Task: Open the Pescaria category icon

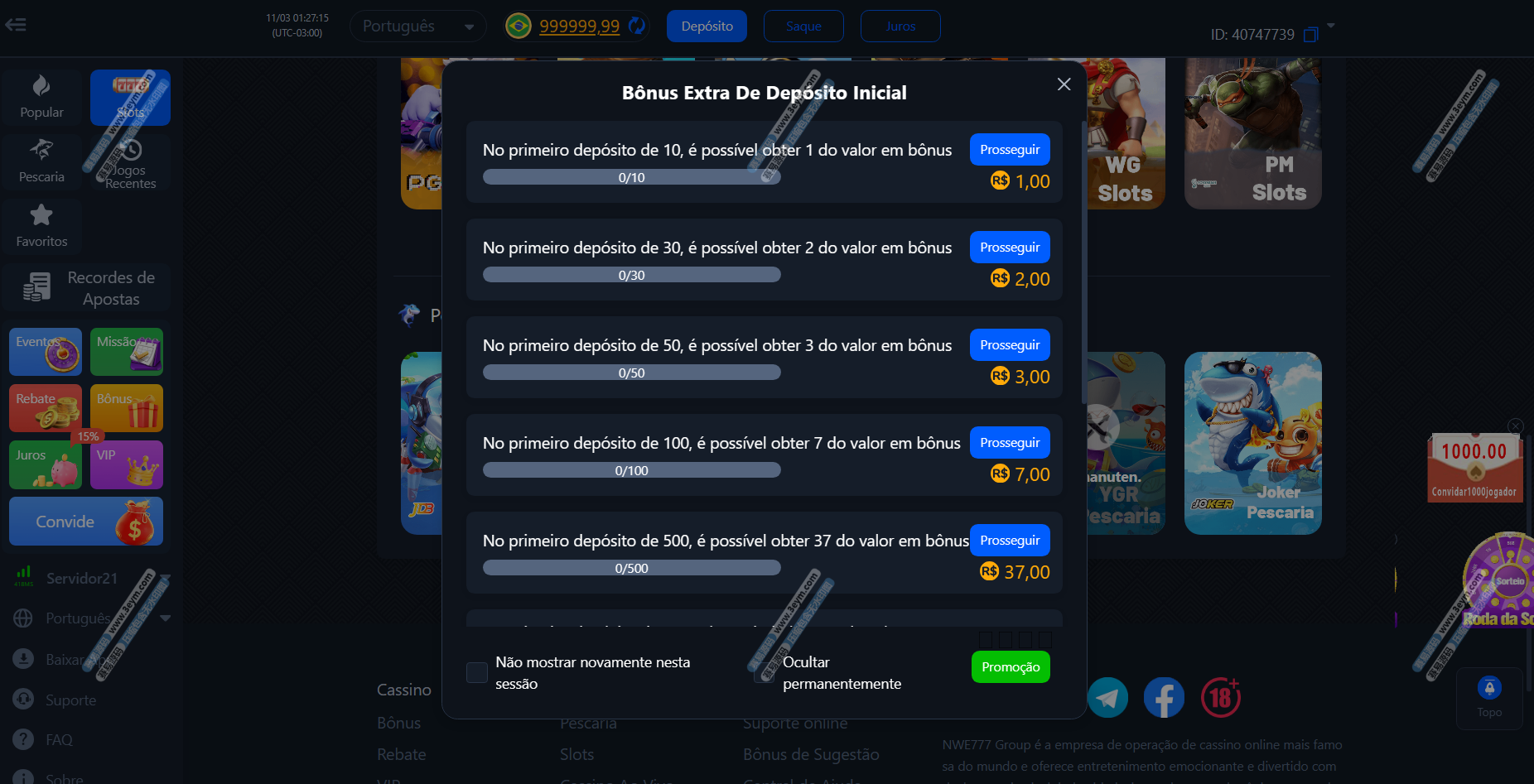Action: coord(41,161)
